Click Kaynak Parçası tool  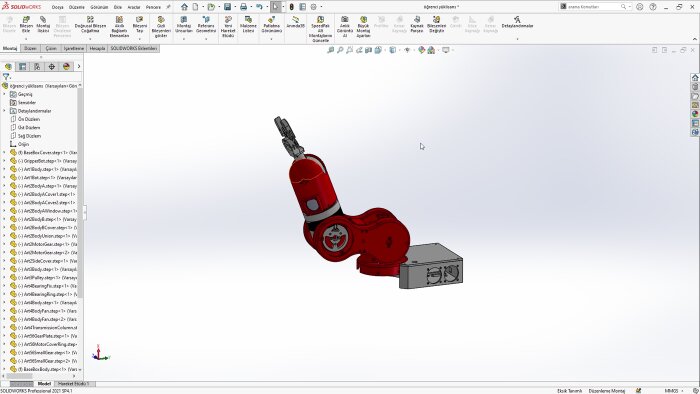pos(417,25)
